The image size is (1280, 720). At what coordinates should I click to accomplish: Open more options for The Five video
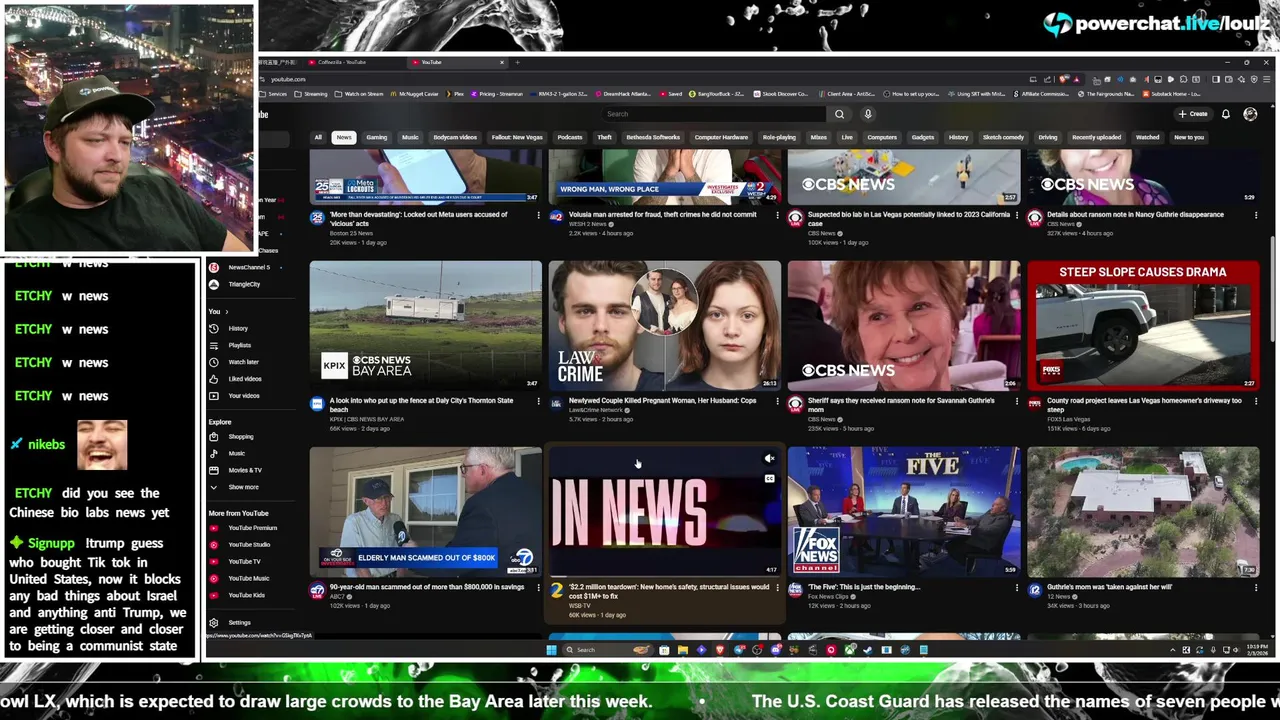coord(1016,588)
